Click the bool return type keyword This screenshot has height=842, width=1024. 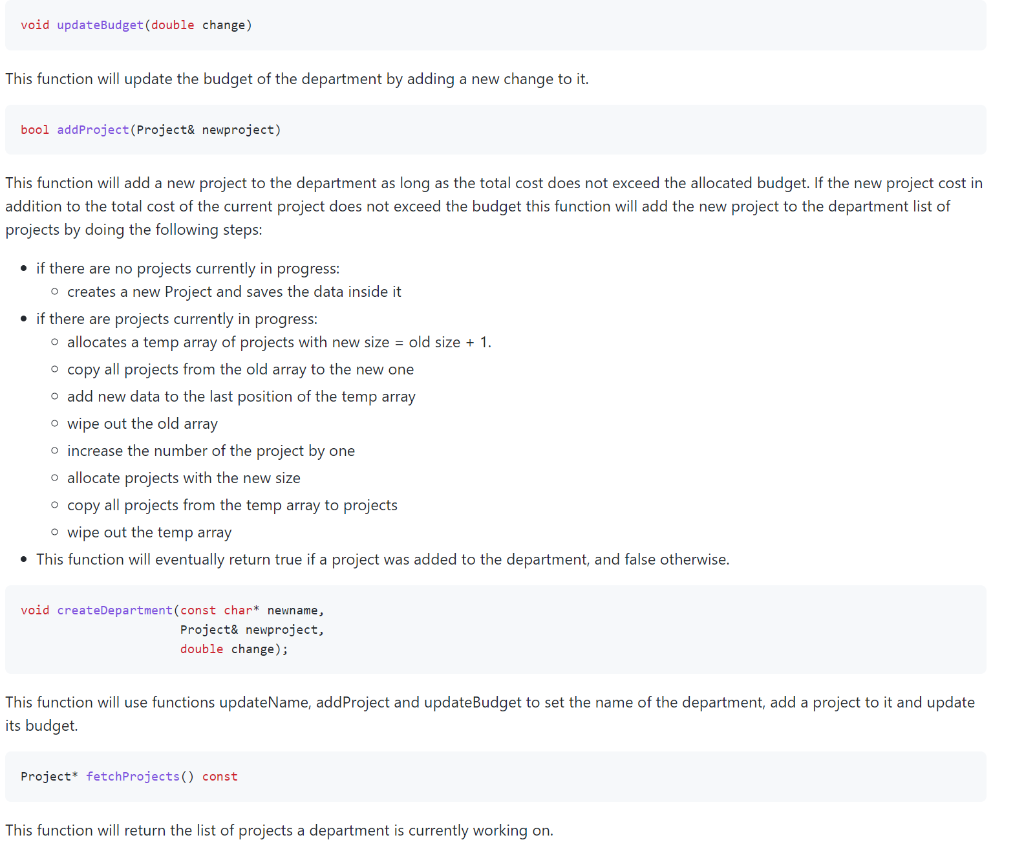pos(35,129)
